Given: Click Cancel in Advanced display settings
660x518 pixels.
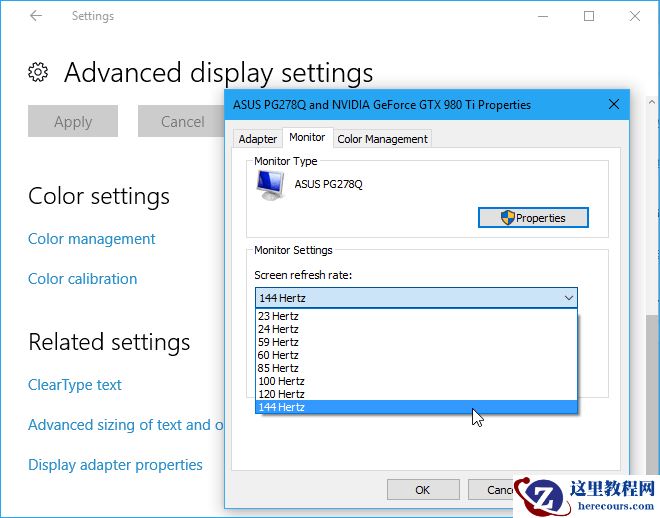Looking at the screenshot, I should point(182,121).
